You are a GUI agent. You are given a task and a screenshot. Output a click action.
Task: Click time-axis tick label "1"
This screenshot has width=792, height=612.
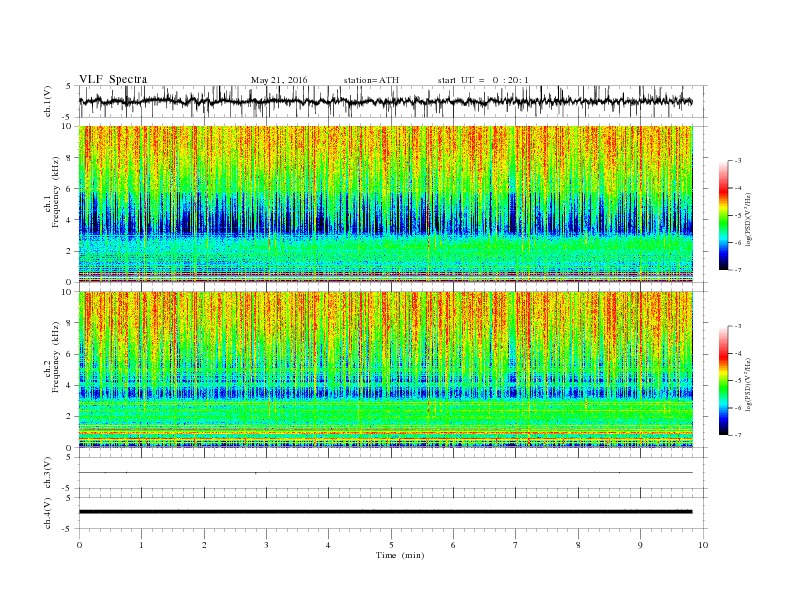pos(142,545)
